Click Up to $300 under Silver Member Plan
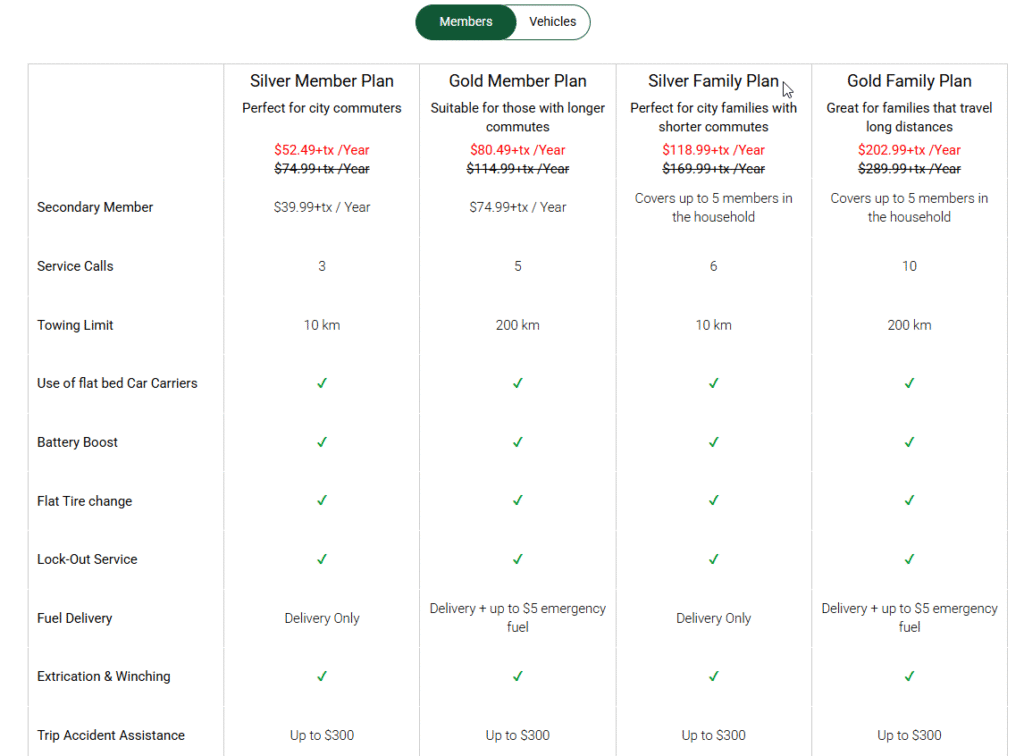This screenshot has width=1024, height=756. point(322,735)
